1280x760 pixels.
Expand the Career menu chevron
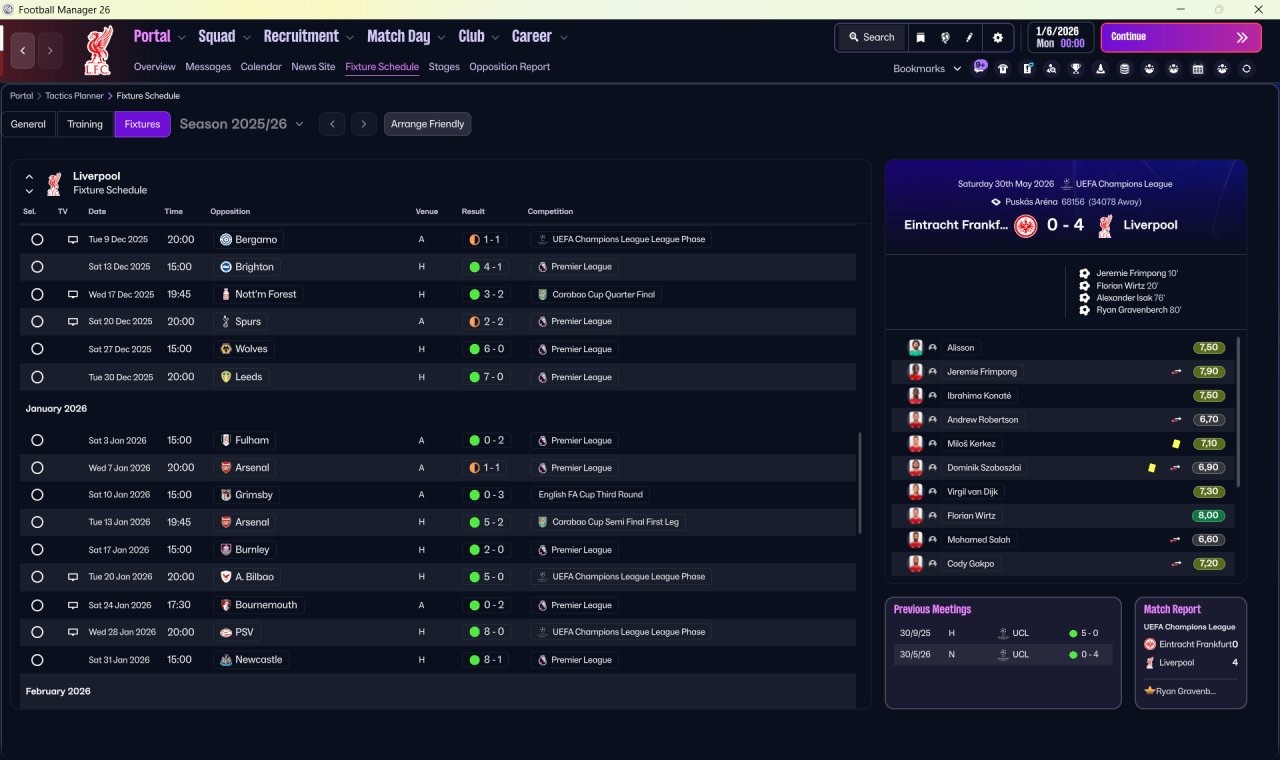[564, 38]
